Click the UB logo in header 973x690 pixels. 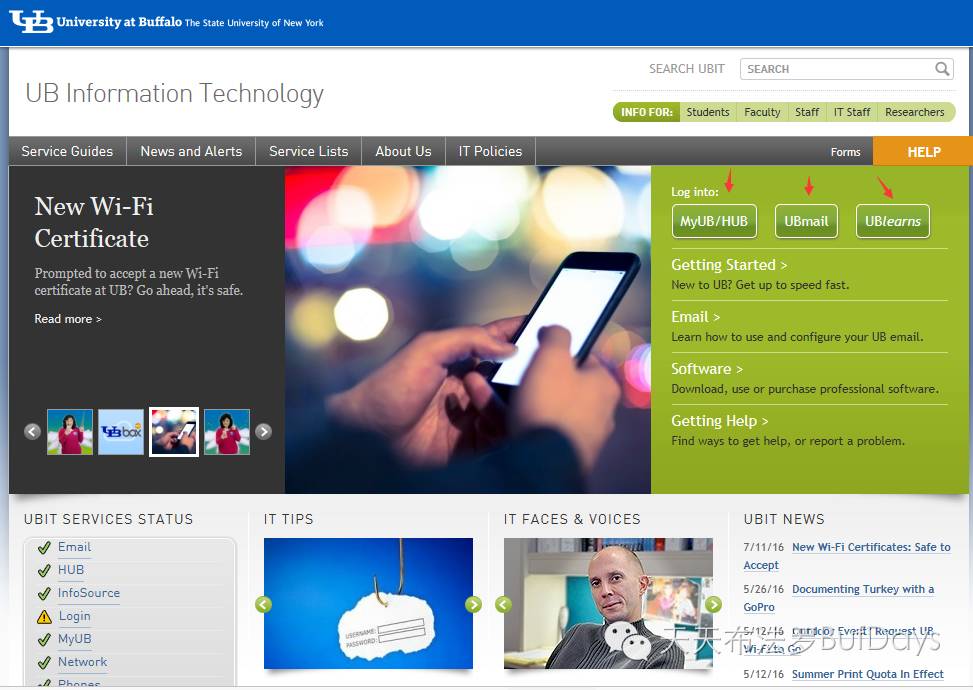tap(31, 22)
